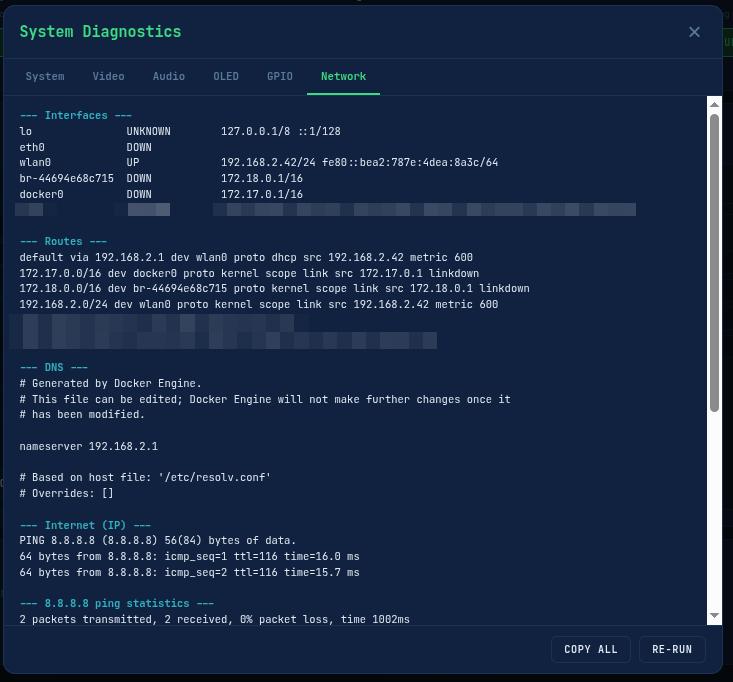The width and height of the screenshot is (733, 682).
Task: Select the Audio tab
Action: 169,76
